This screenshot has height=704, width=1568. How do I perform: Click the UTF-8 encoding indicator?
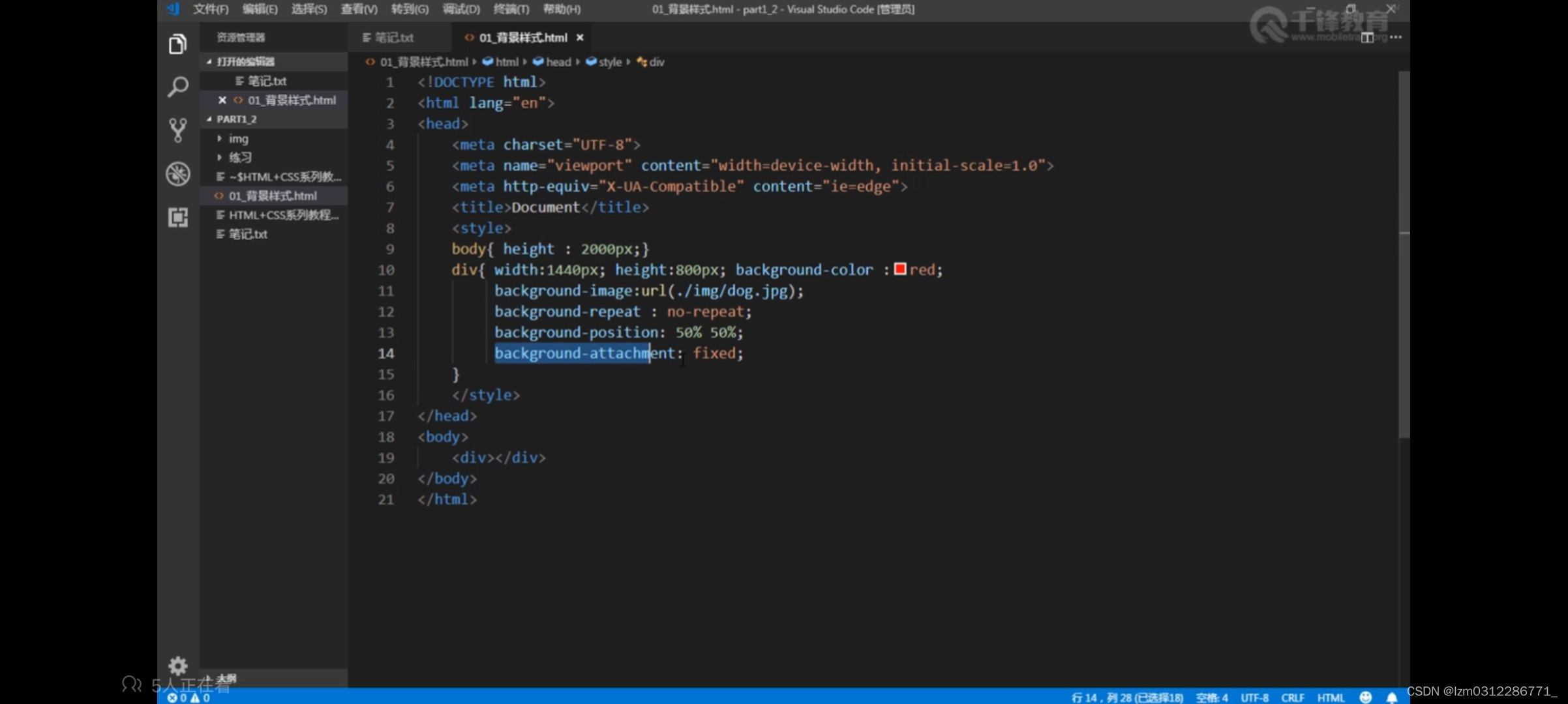click(1254, 697)
